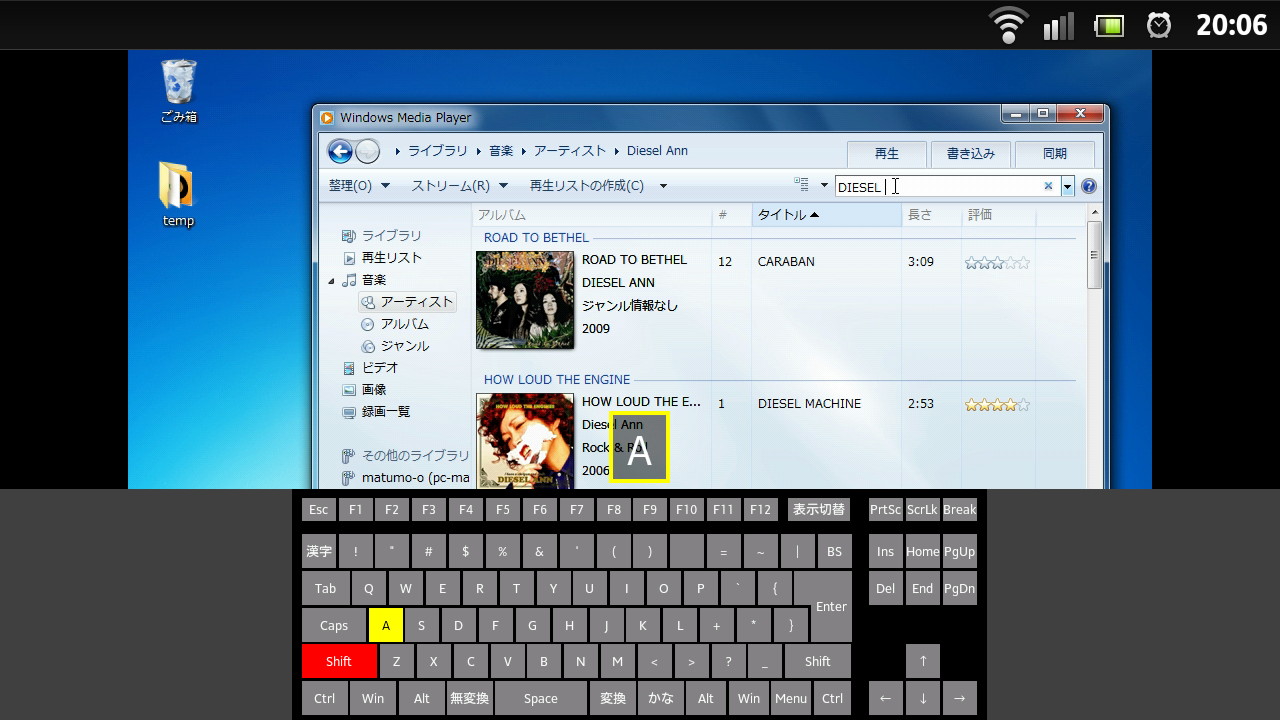This screenshot has width=1280, height=720.
Task: Click the back navigation arrow
Action: (x=340, y=150)
